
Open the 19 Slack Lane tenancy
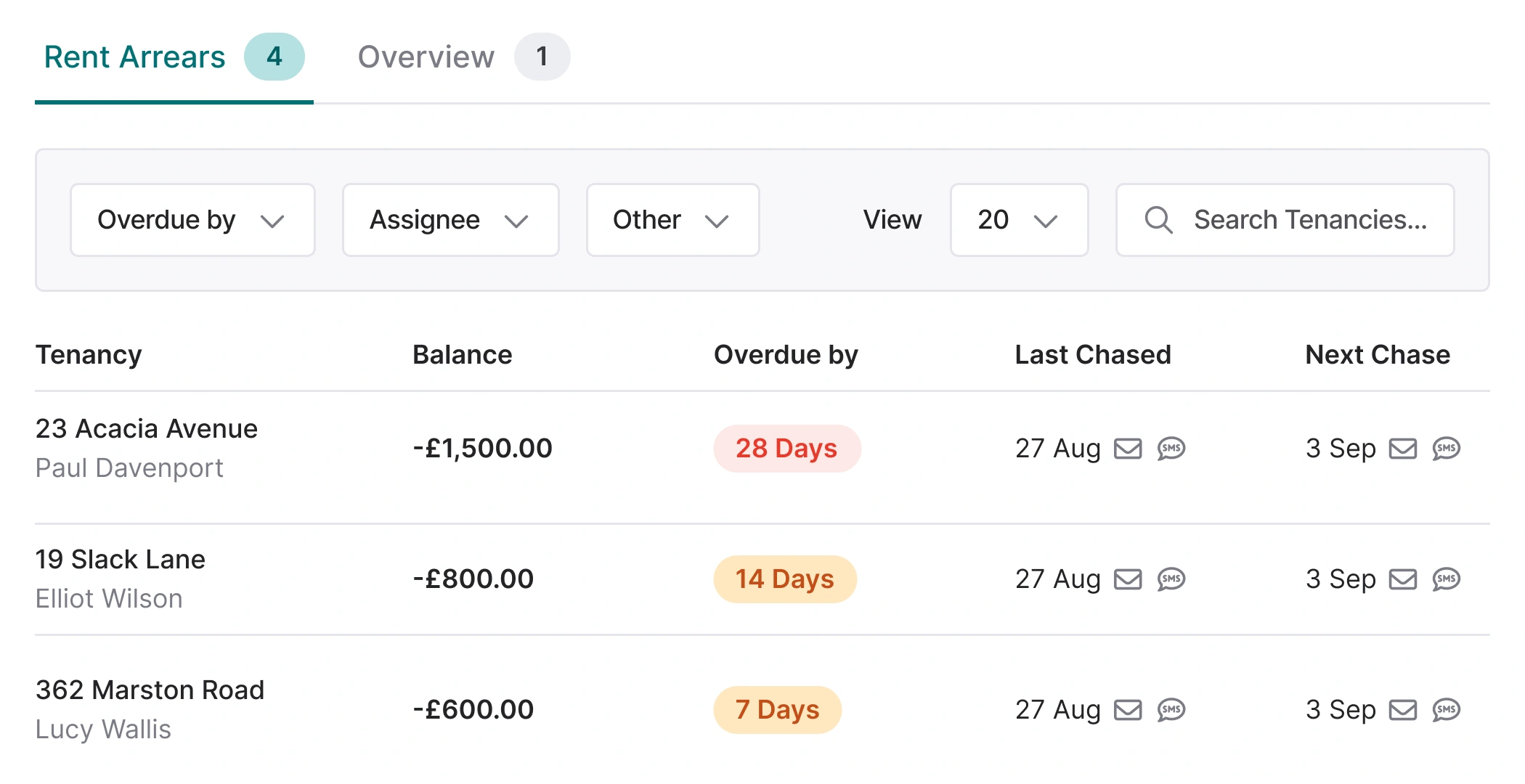pos(121,559)
